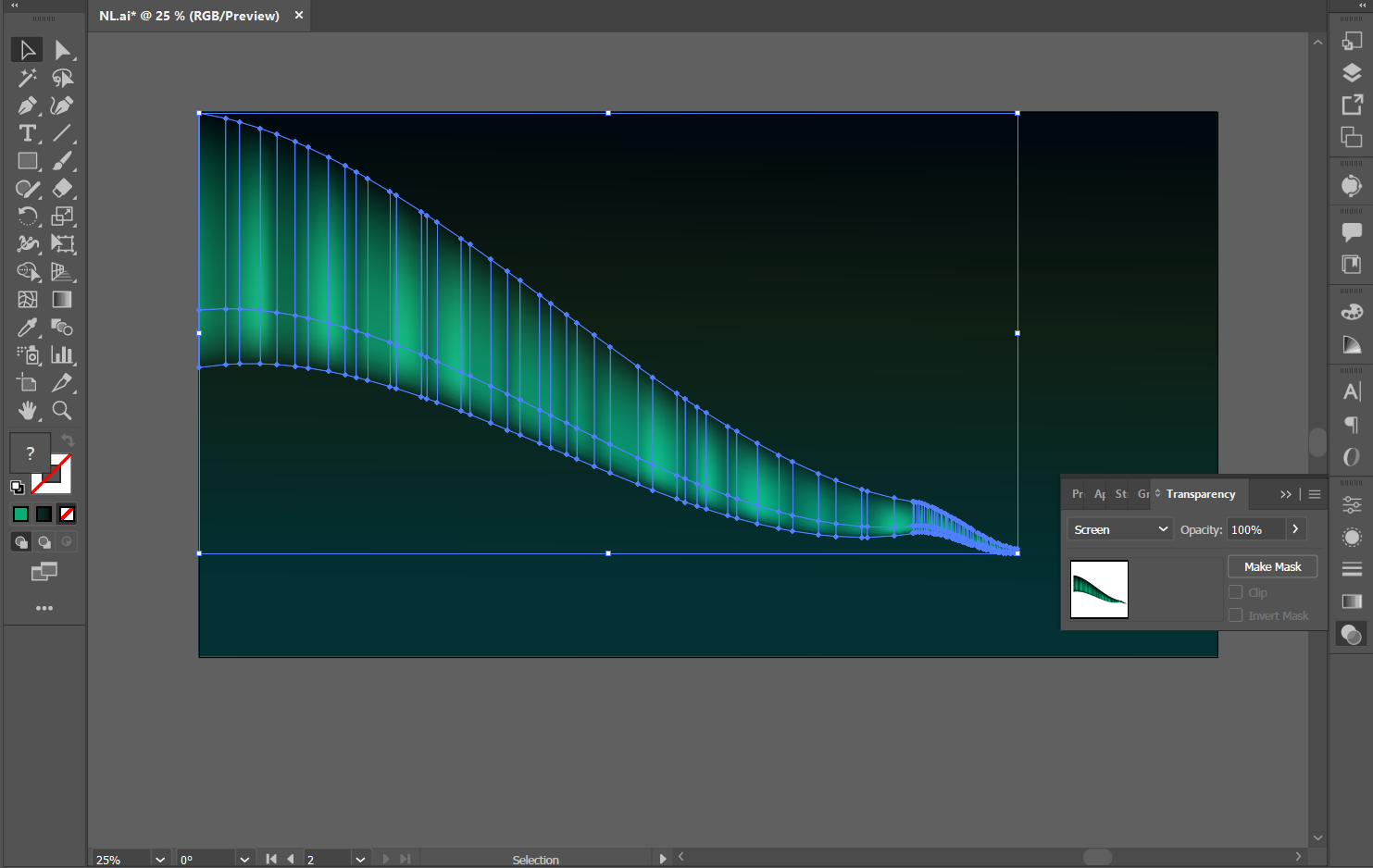Open the zoom level dropdown at 25%
The height and width of the screenshot is (868, 1373).
[160, 860]
